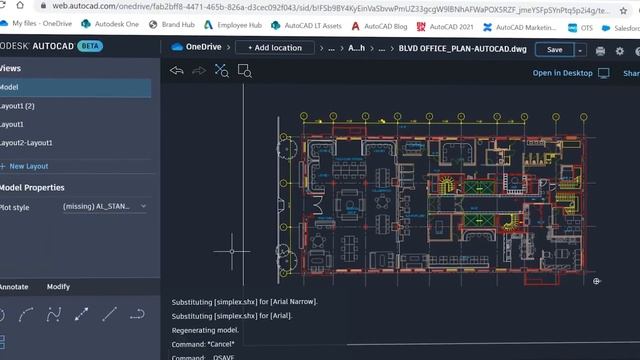640x360 pixels.
Task: Click the Open in Desktop monitor icon
Action: tap(604, 73)
